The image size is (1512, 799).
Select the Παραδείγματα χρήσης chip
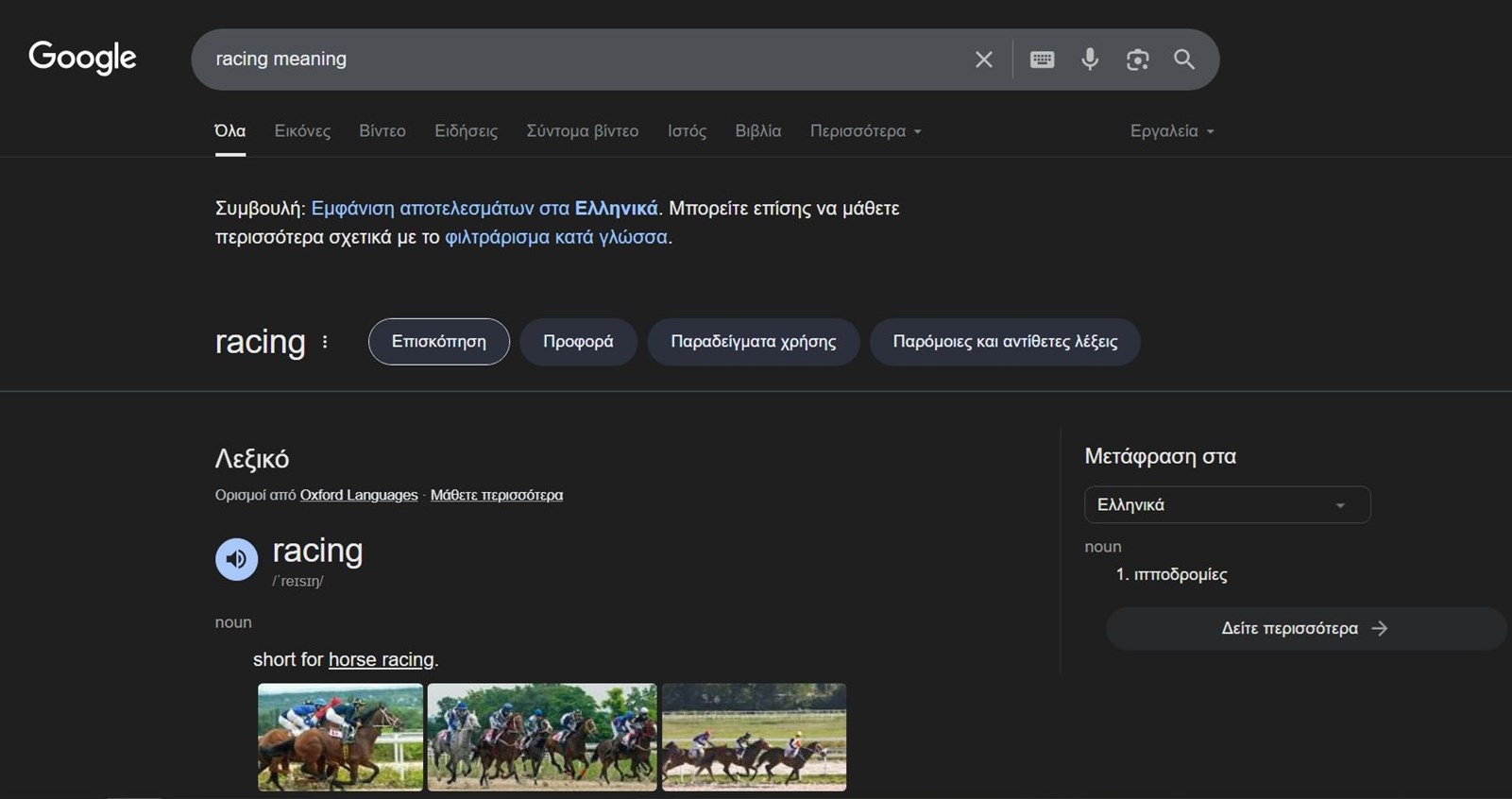754,342
